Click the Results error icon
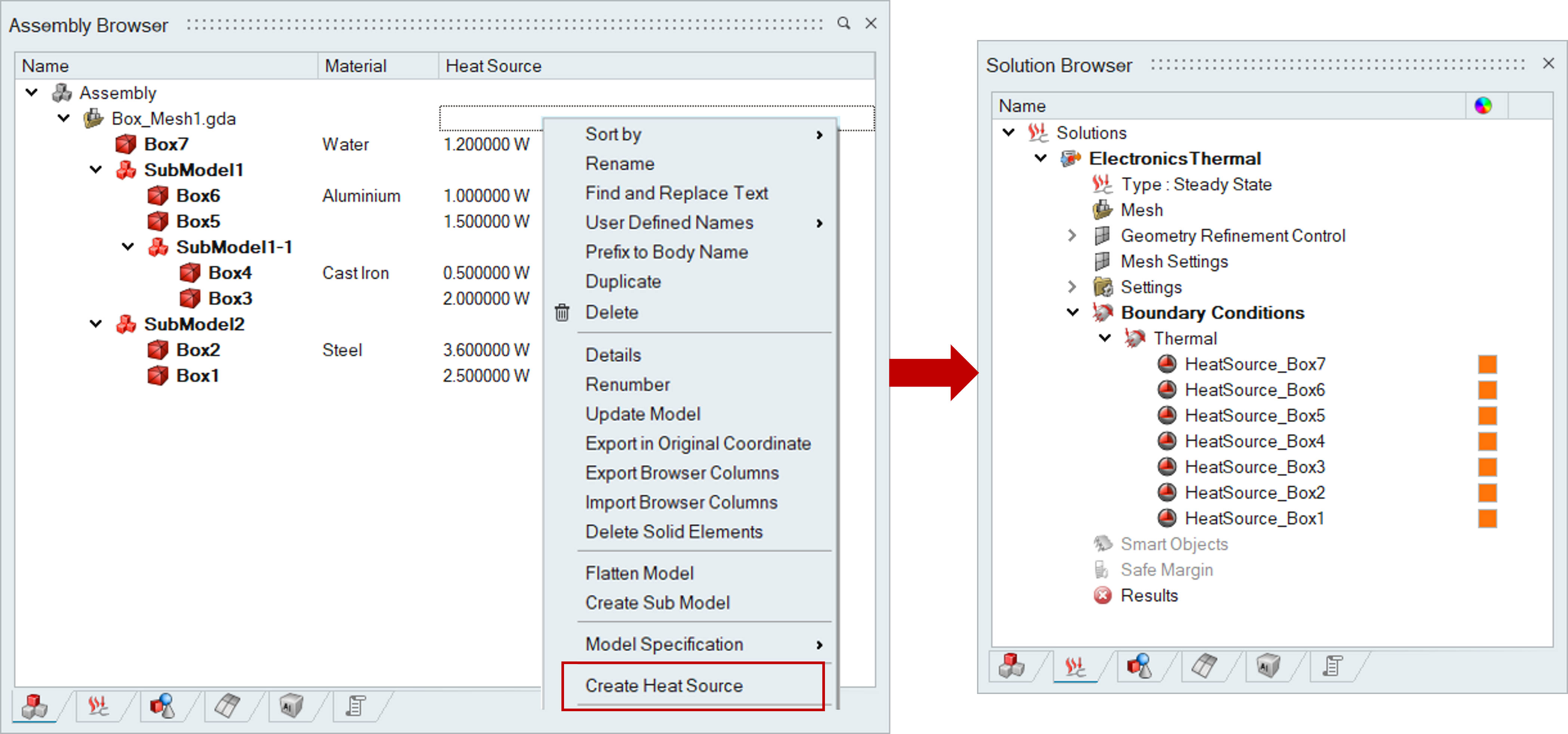The height and width of the screenshot is (734, 1568). [1102, 595]
